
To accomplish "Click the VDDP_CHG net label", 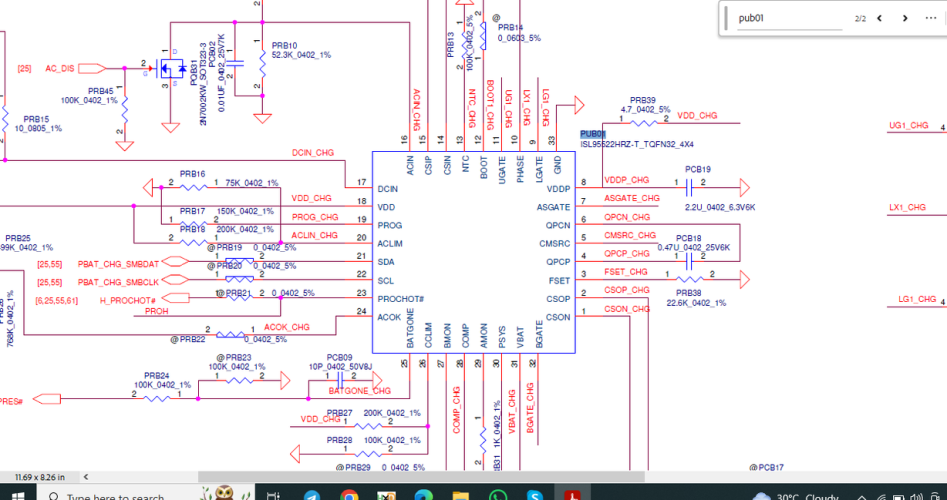I will pos(626,179).
